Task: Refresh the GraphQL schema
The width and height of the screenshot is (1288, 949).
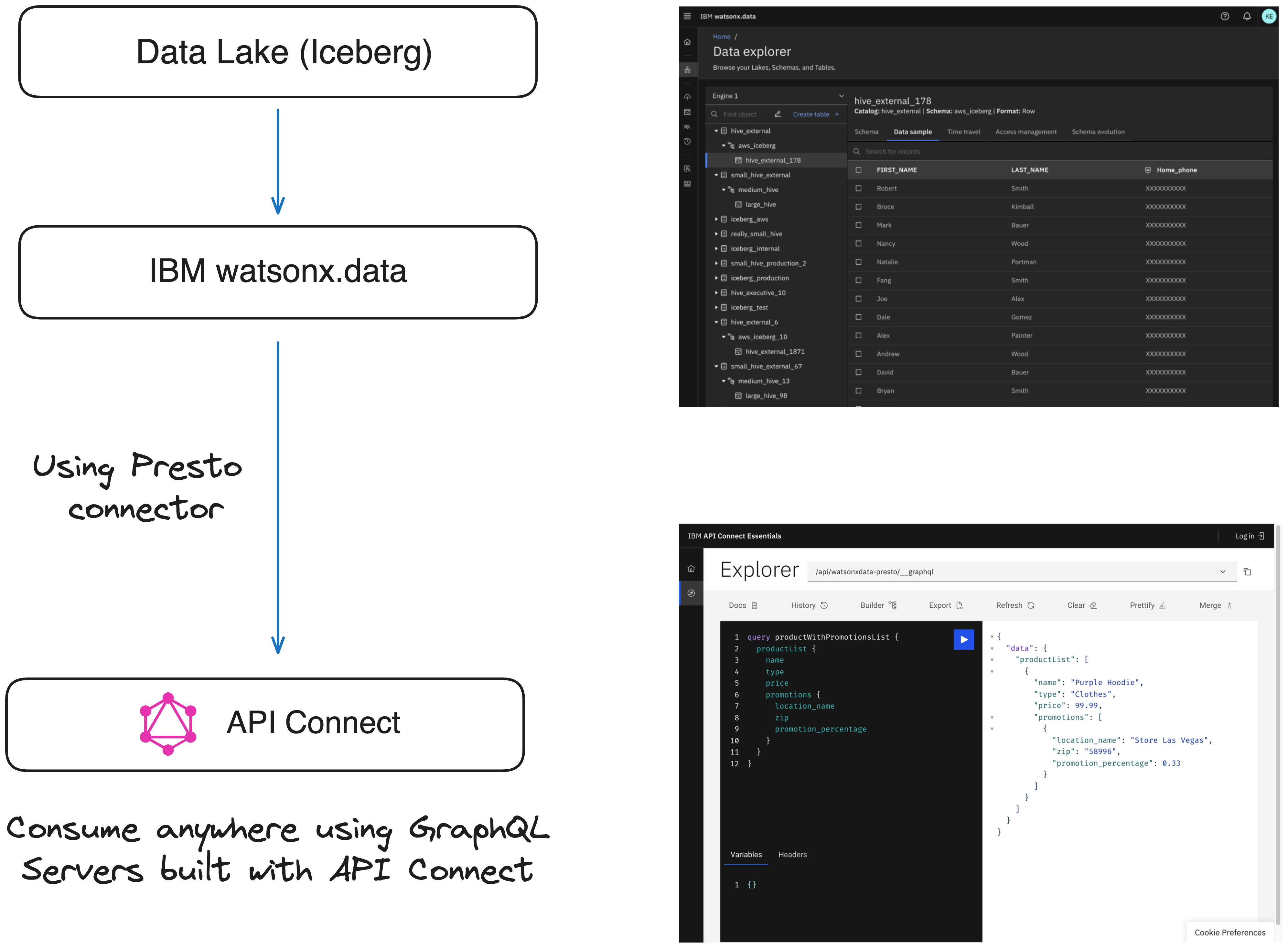Action: (x=1015, y=605)
